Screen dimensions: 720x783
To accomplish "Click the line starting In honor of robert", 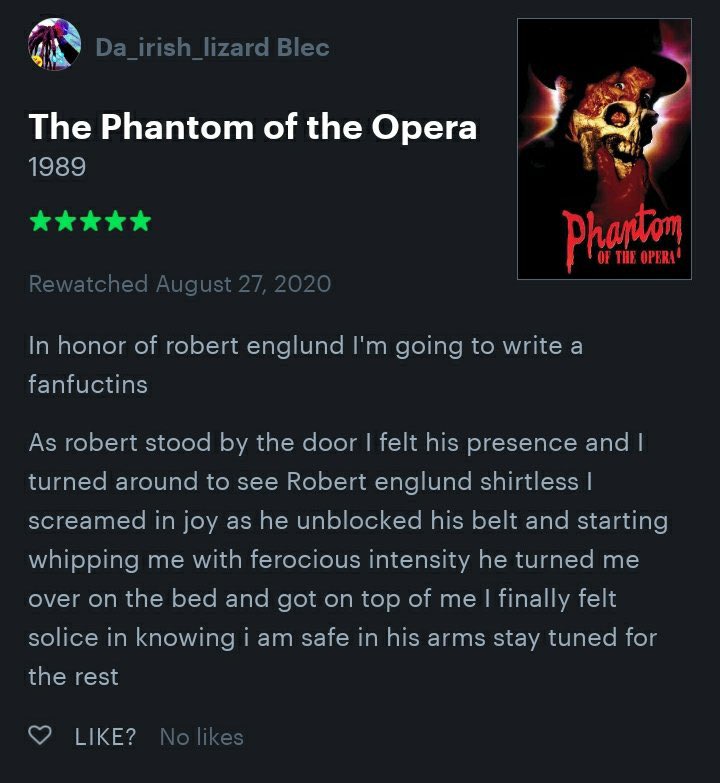I will click(x=305, y=346).
